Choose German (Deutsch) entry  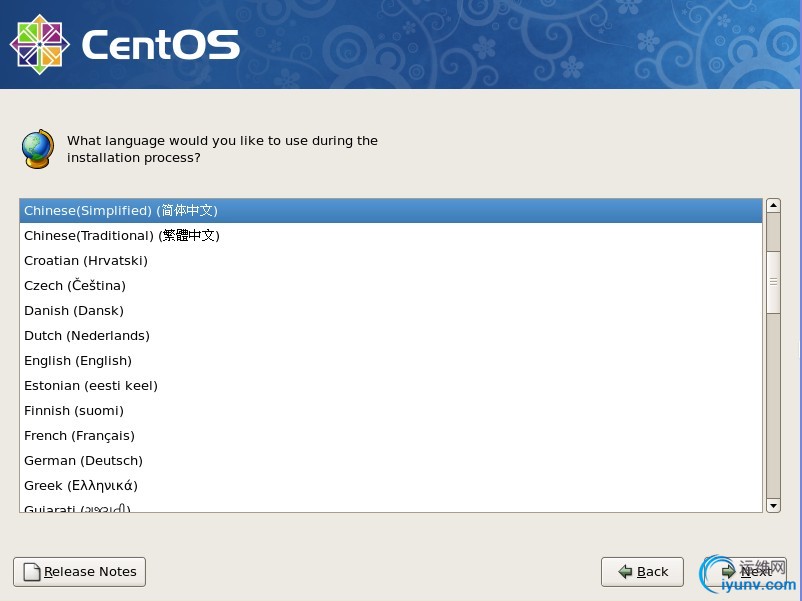click(391, 461)
